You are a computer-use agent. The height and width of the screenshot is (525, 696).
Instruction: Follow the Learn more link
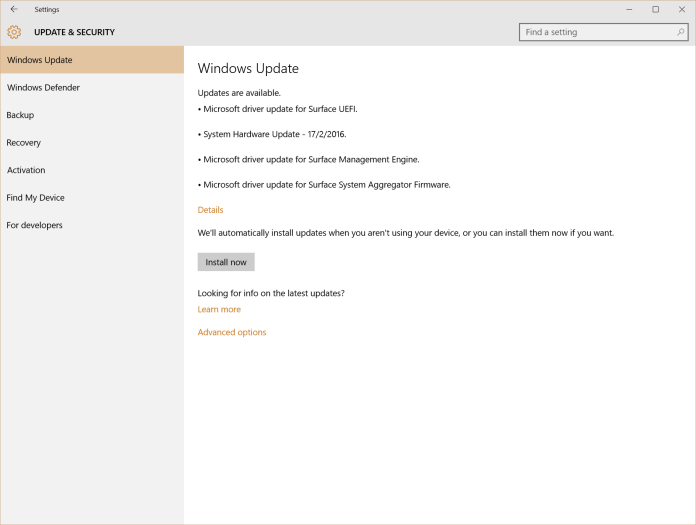coord(219,309)
